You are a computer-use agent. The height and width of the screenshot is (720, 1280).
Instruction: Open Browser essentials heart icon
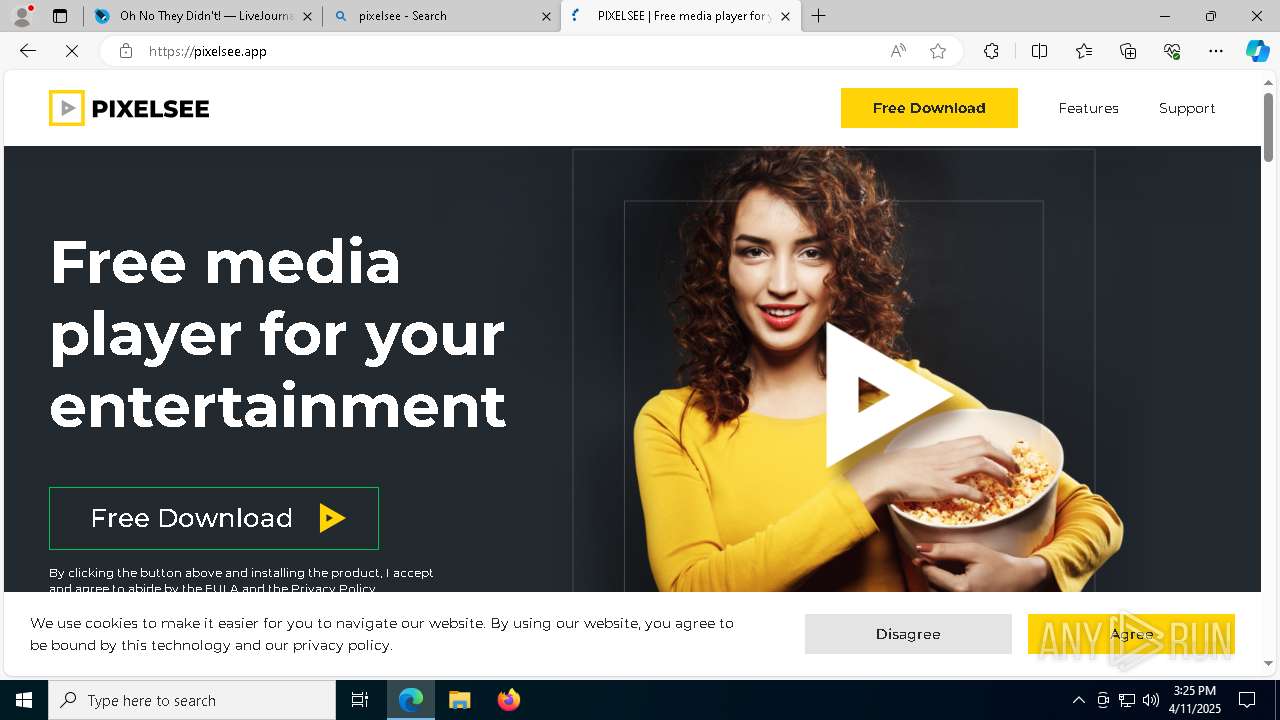click(x=1172, y=51)
